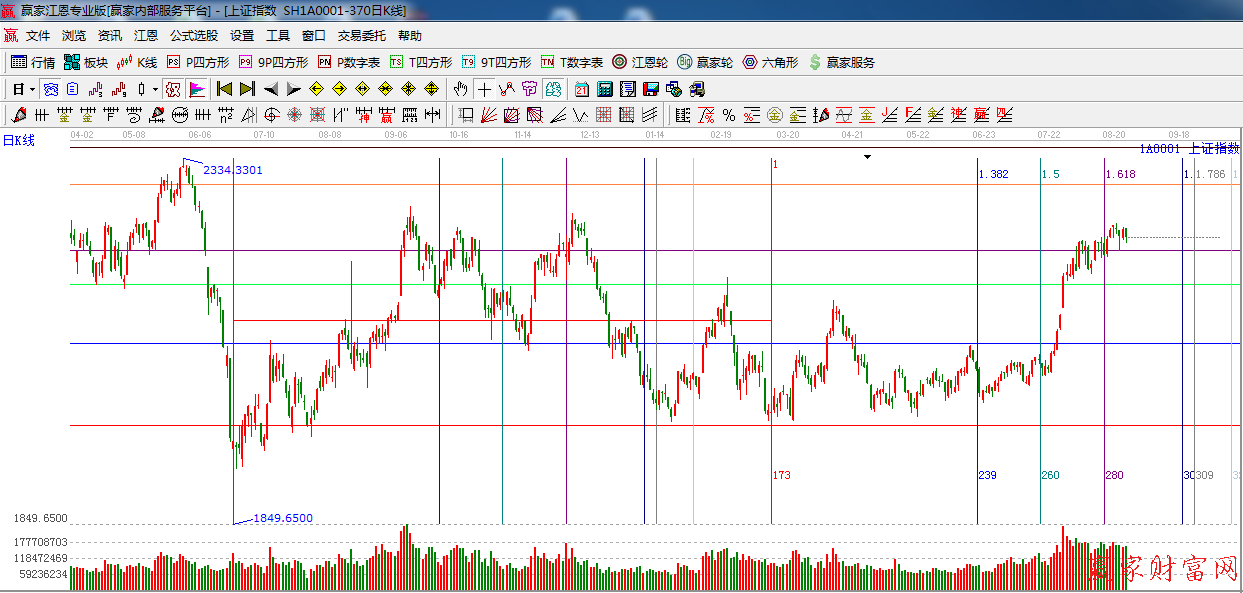Open the 公式选股 menu
This screenshot has height=593, width=1243.
tap(193, 35)
